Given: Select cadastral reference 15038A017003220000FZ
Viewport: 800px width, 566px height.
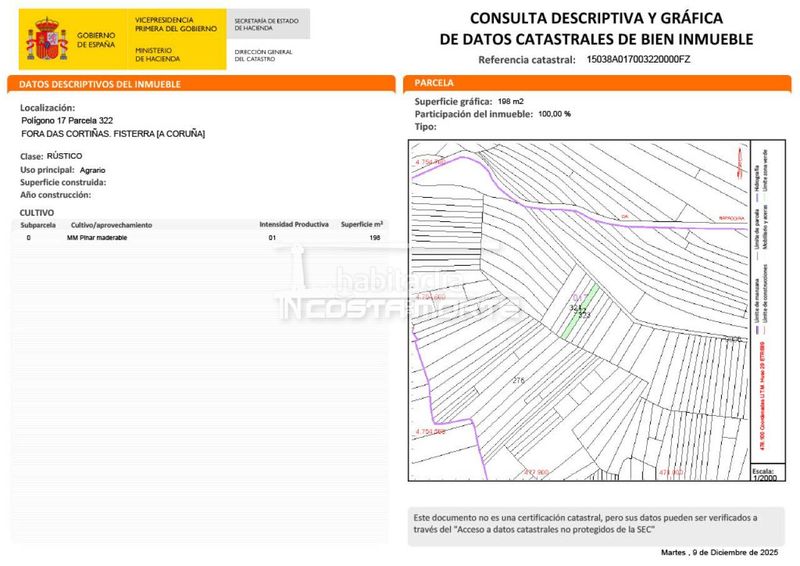Looking at the screenshot, I should (638, 59).
